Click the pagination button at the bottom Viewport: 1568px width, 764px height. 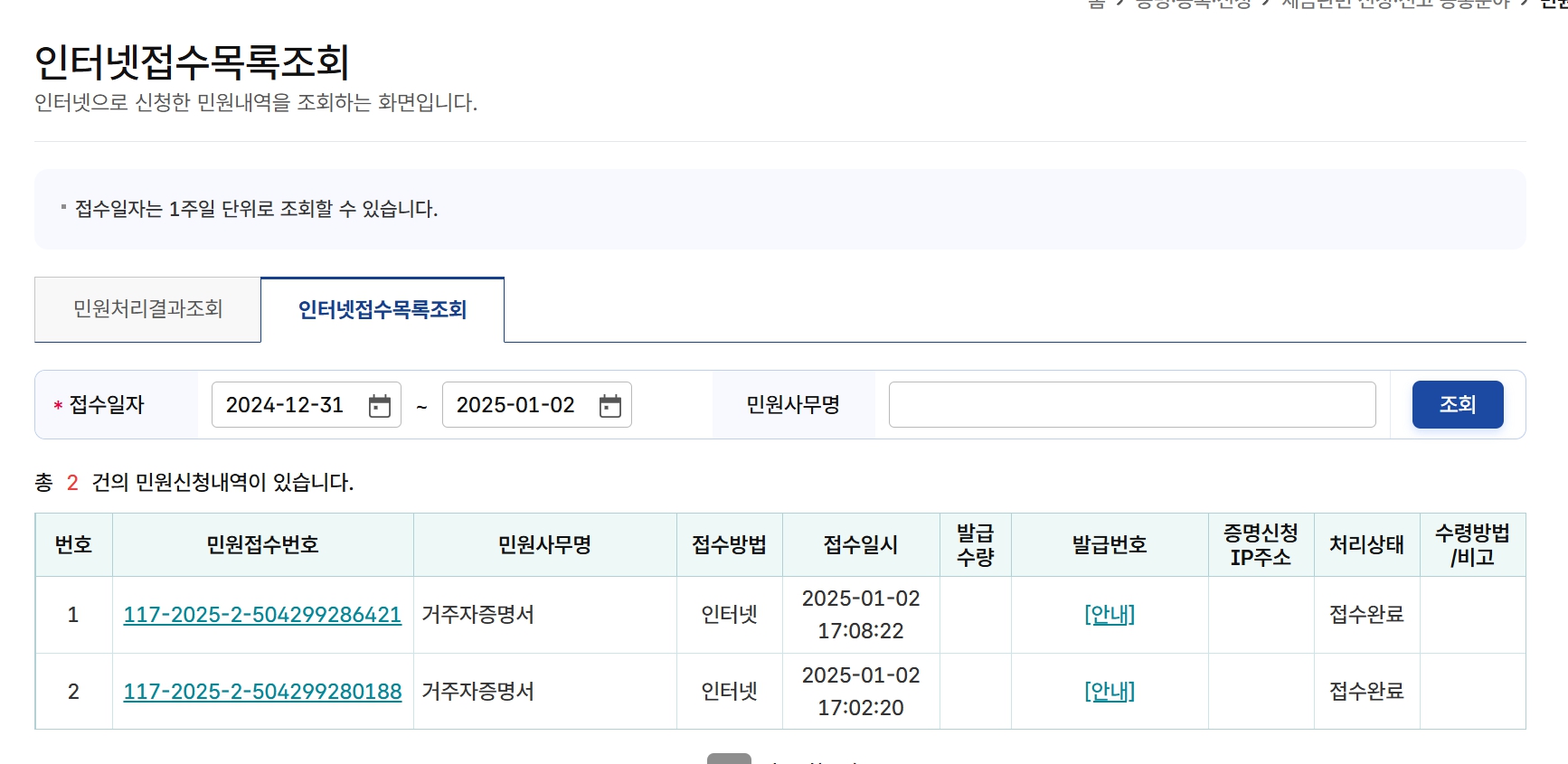[x=729, y=759]
